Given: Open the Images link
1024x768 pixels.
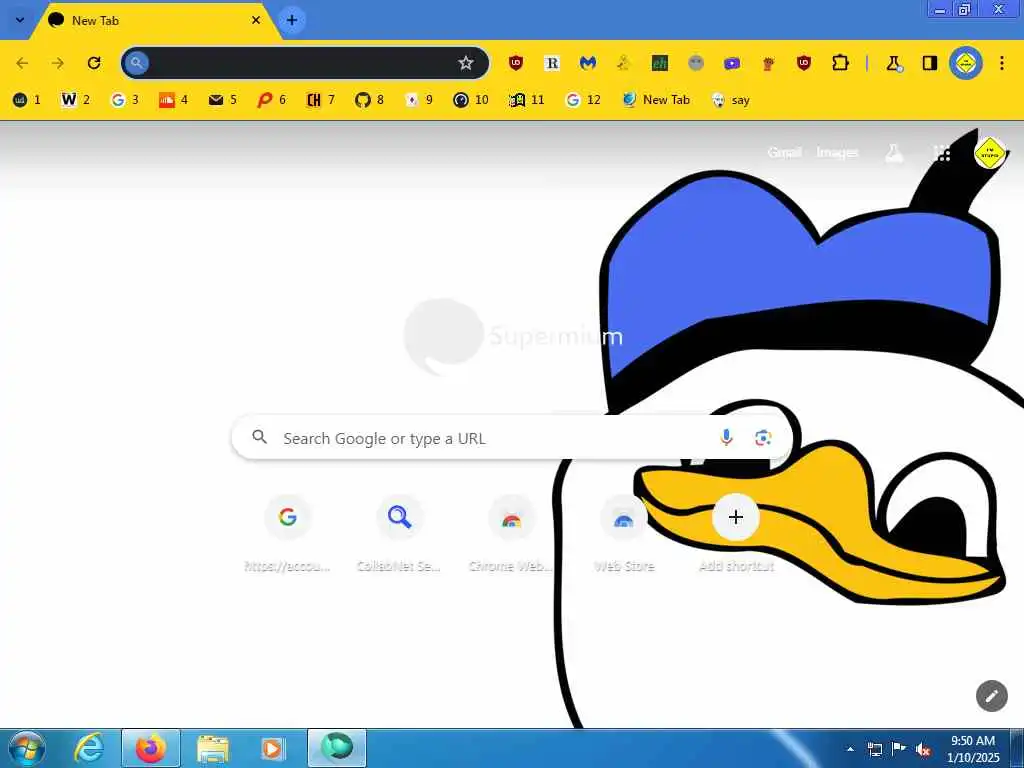Looking at the screenshot, I should [x=837, y=153].
